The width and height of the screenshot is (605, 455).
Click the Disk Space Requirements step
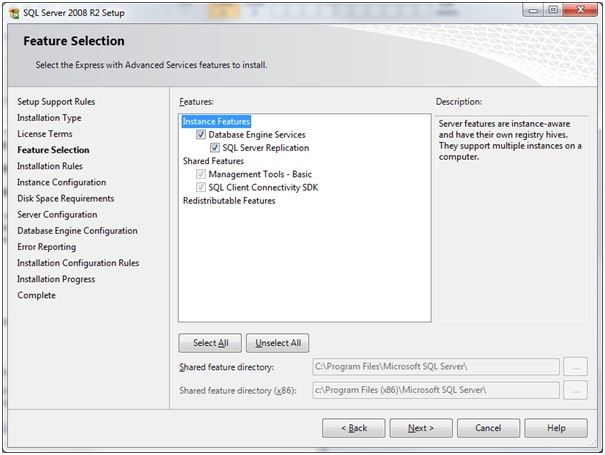point(66,198)
